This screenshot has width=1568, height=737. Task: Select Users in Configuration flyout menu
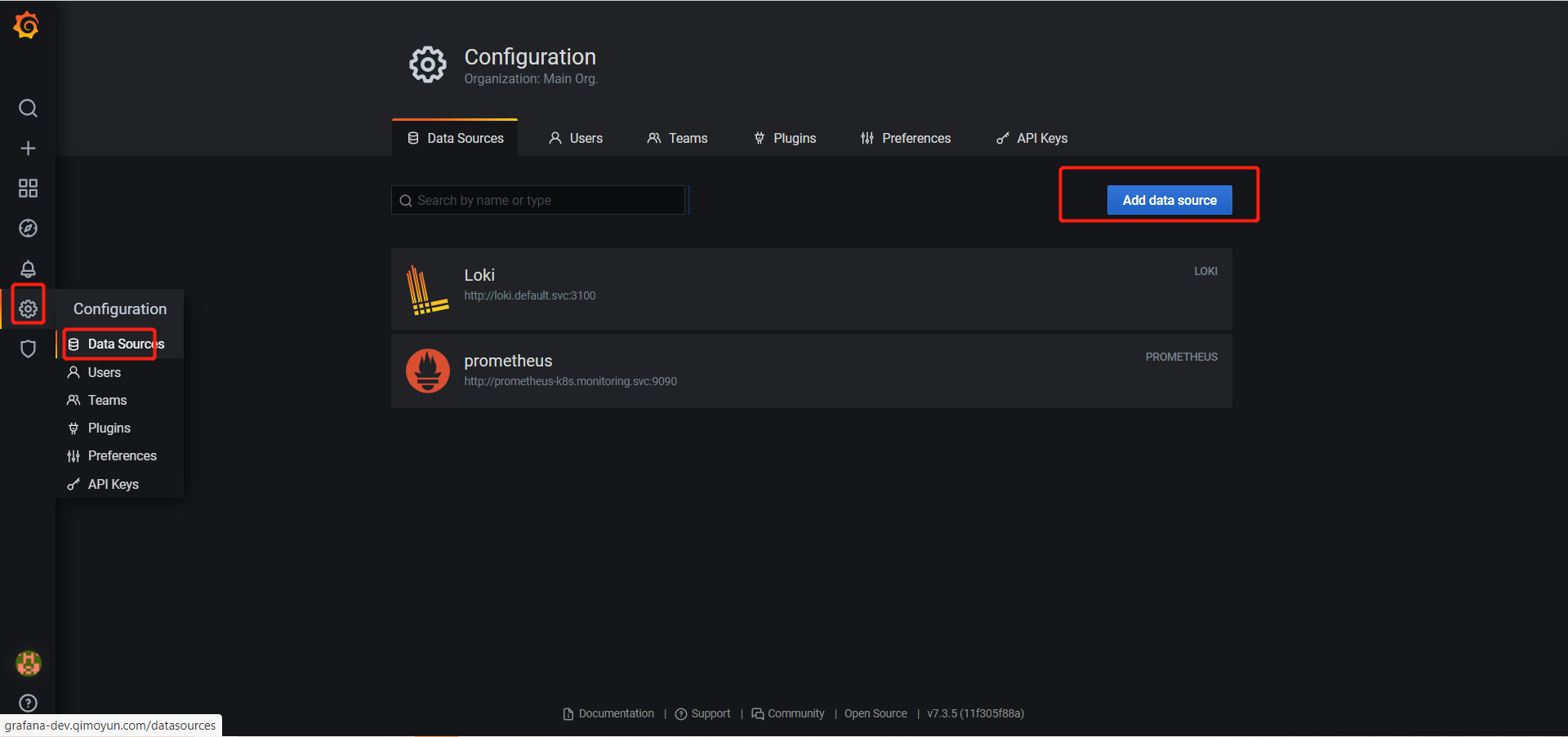tap(120, 372)
